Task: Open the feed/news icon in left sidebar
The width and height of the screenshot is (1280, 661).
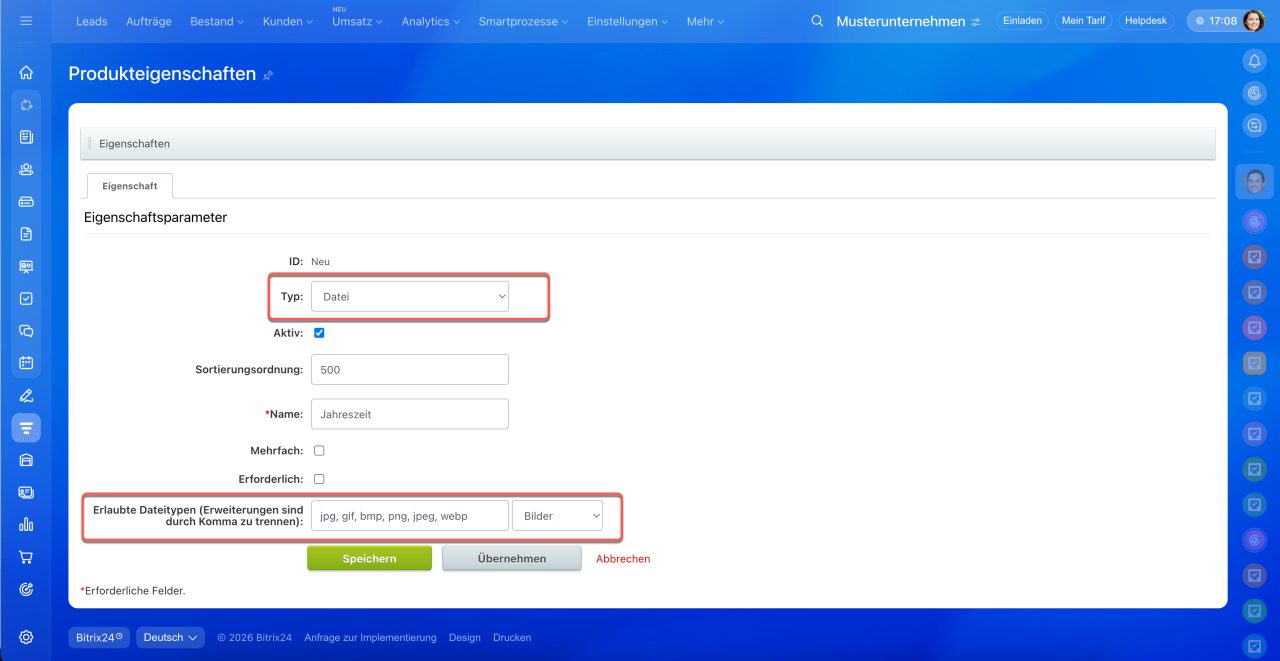Action: point(26,137)
